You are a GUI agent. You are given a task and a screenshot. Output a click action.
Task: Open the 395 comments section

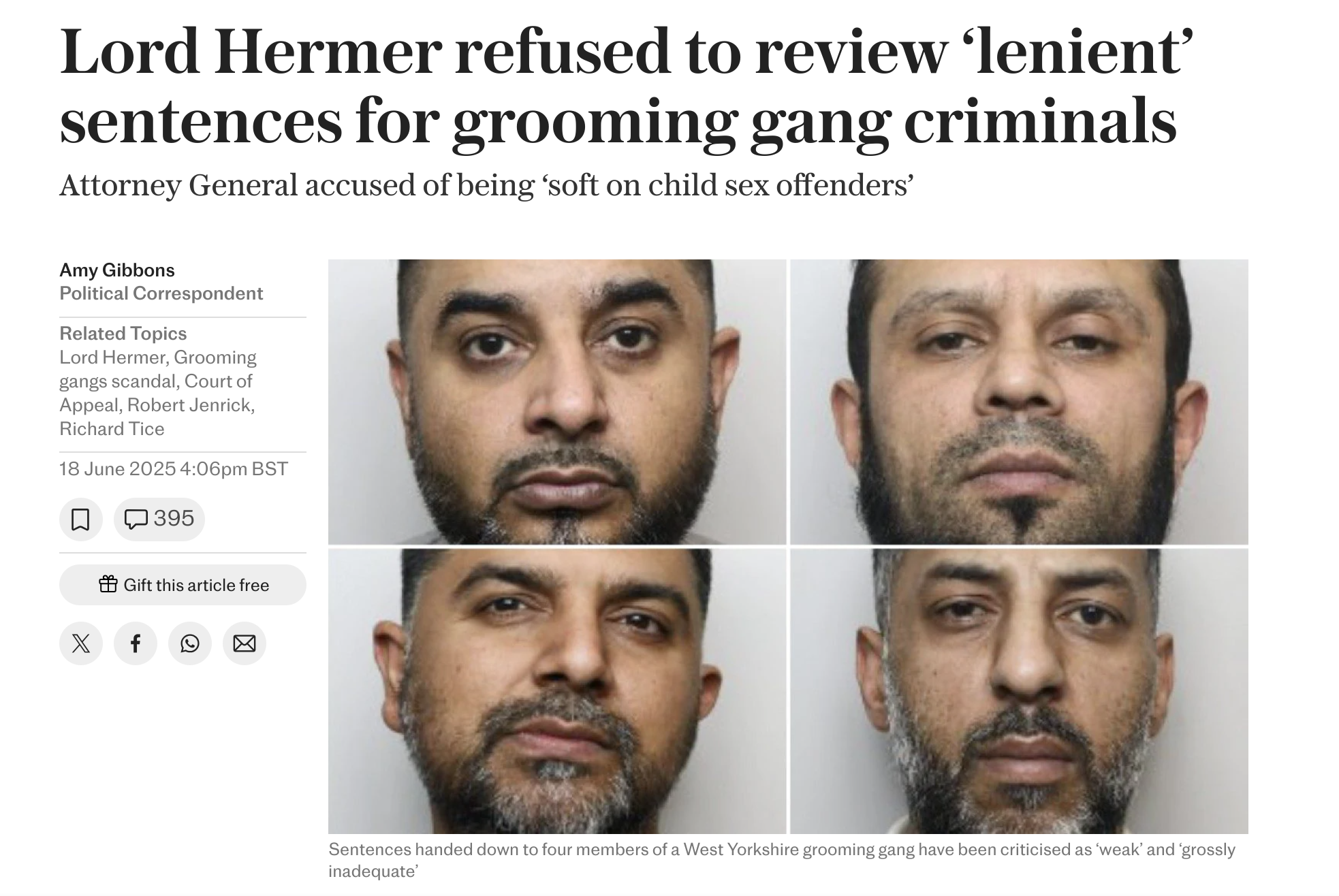point(159,519)
